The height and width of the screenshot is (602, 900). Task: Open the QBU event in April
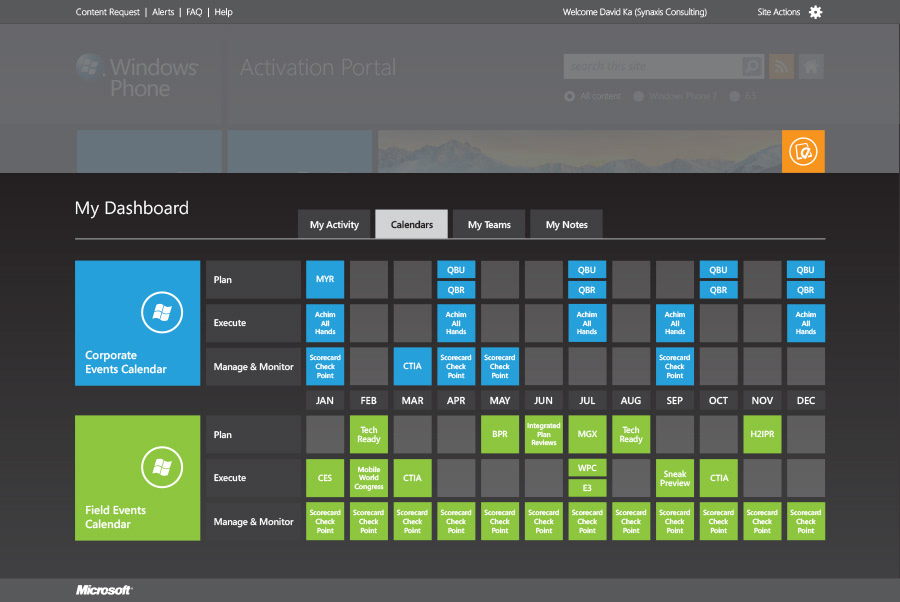pyautogui.click(x=456, y=270)
